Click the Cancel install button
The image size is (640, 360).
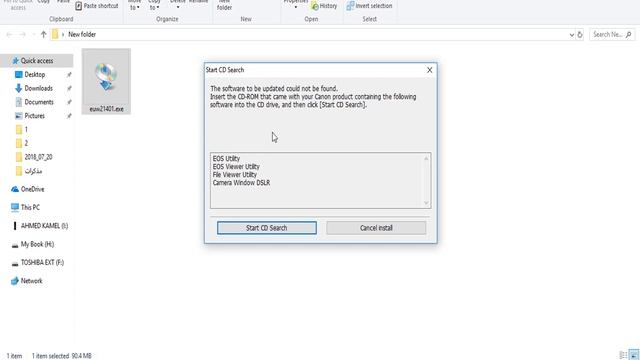click(x=376, y=228)
